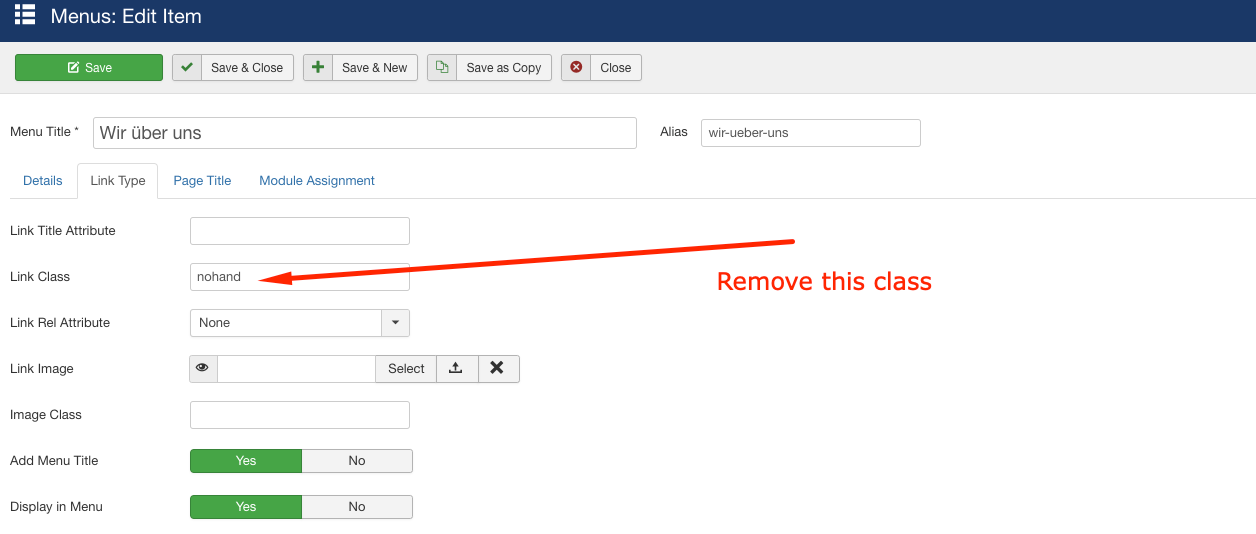Open the Module Assignment tab
This screenshot has height=534, width=1256.
(x=317, y=181)
